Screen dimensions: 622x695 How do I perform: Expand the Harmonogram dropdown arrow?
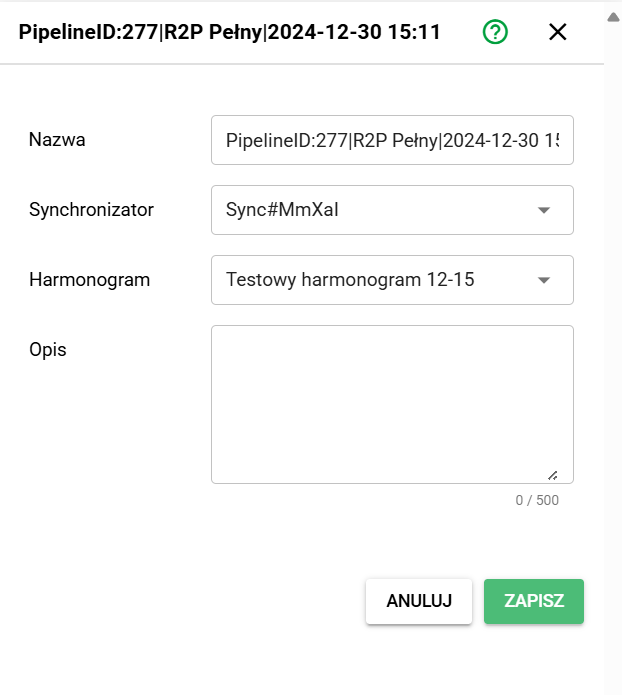544,280
